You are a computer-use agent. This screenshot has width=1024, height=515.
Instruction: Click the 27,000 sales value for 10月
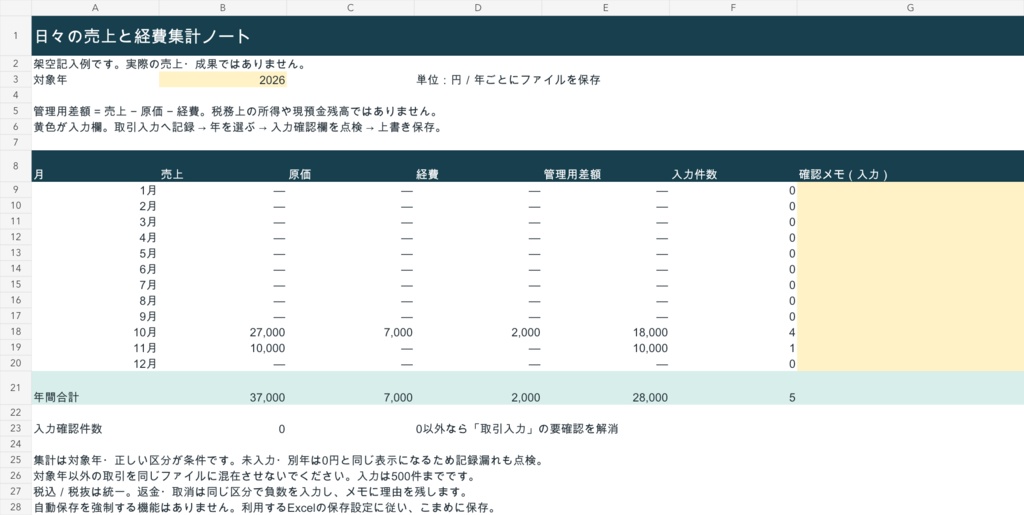[223, 332]
